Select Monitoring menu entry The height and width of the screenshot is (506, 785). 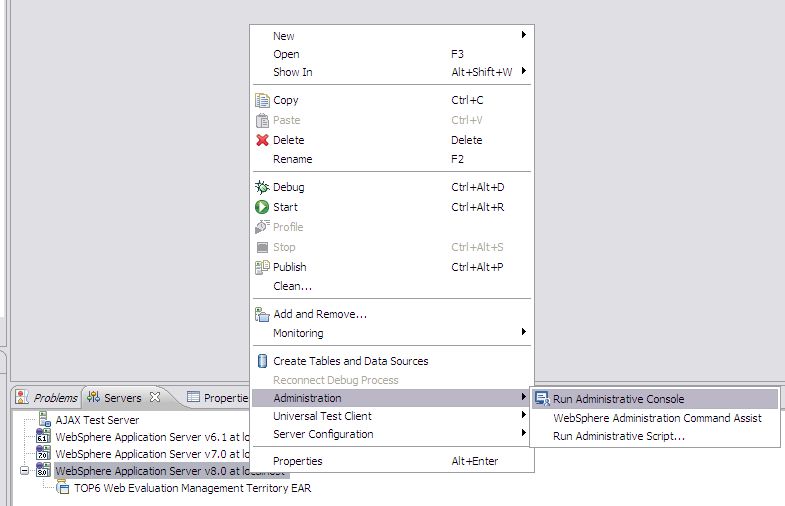tap(393, 333)
